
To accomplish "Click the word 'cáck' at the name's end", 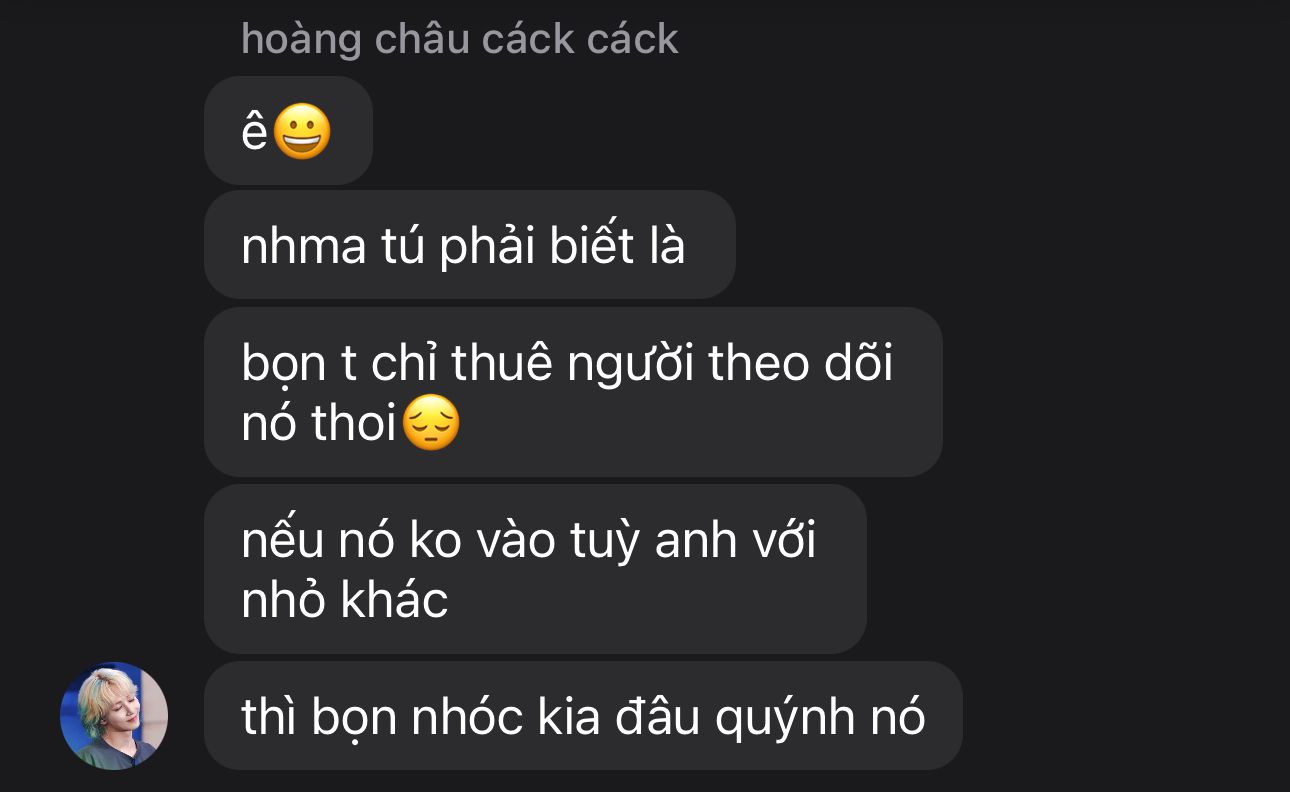I will pyautogui.click(x=633, y=39).
